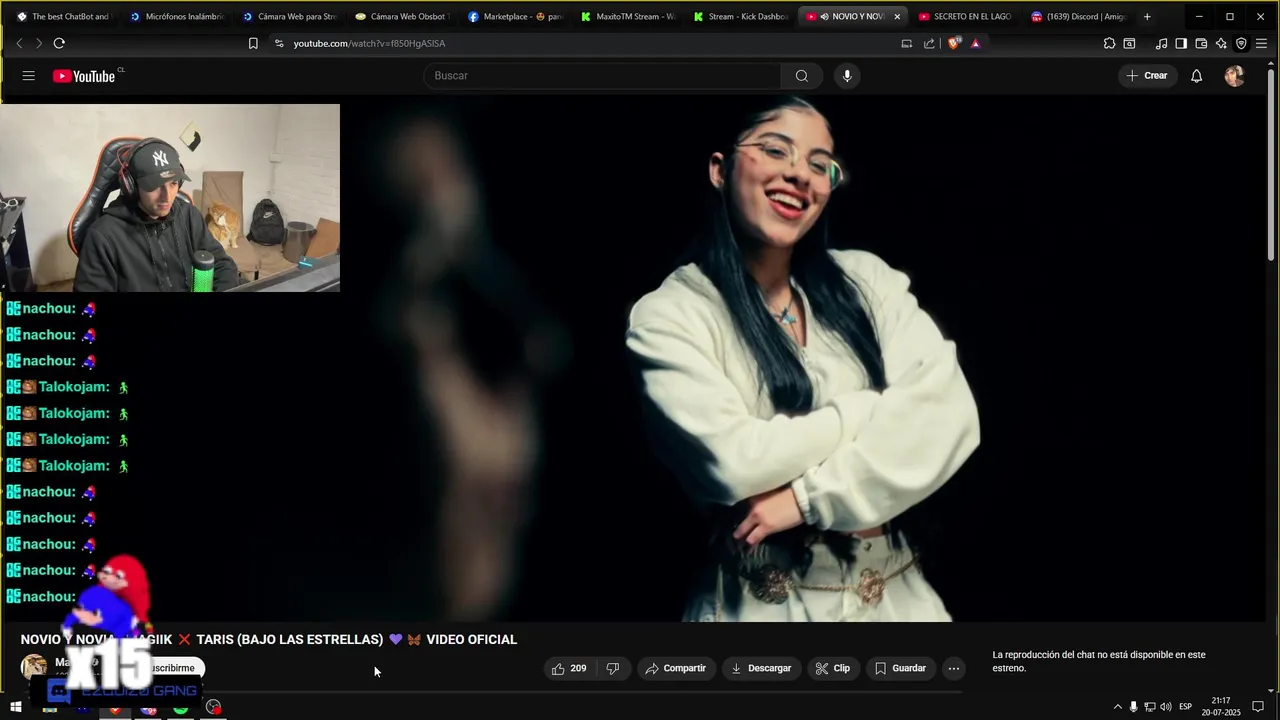Click the install/cast screen icon in address bar
1280x720 pixels.
pyautogui.click(x=906, y=43)
